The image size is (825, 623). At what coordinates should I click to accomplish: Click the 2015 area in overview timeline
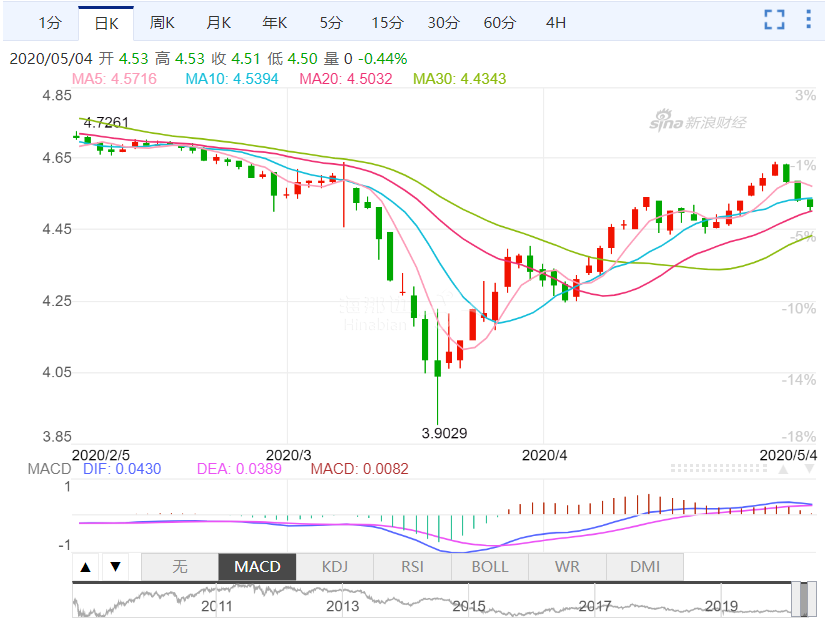point(468,605)
